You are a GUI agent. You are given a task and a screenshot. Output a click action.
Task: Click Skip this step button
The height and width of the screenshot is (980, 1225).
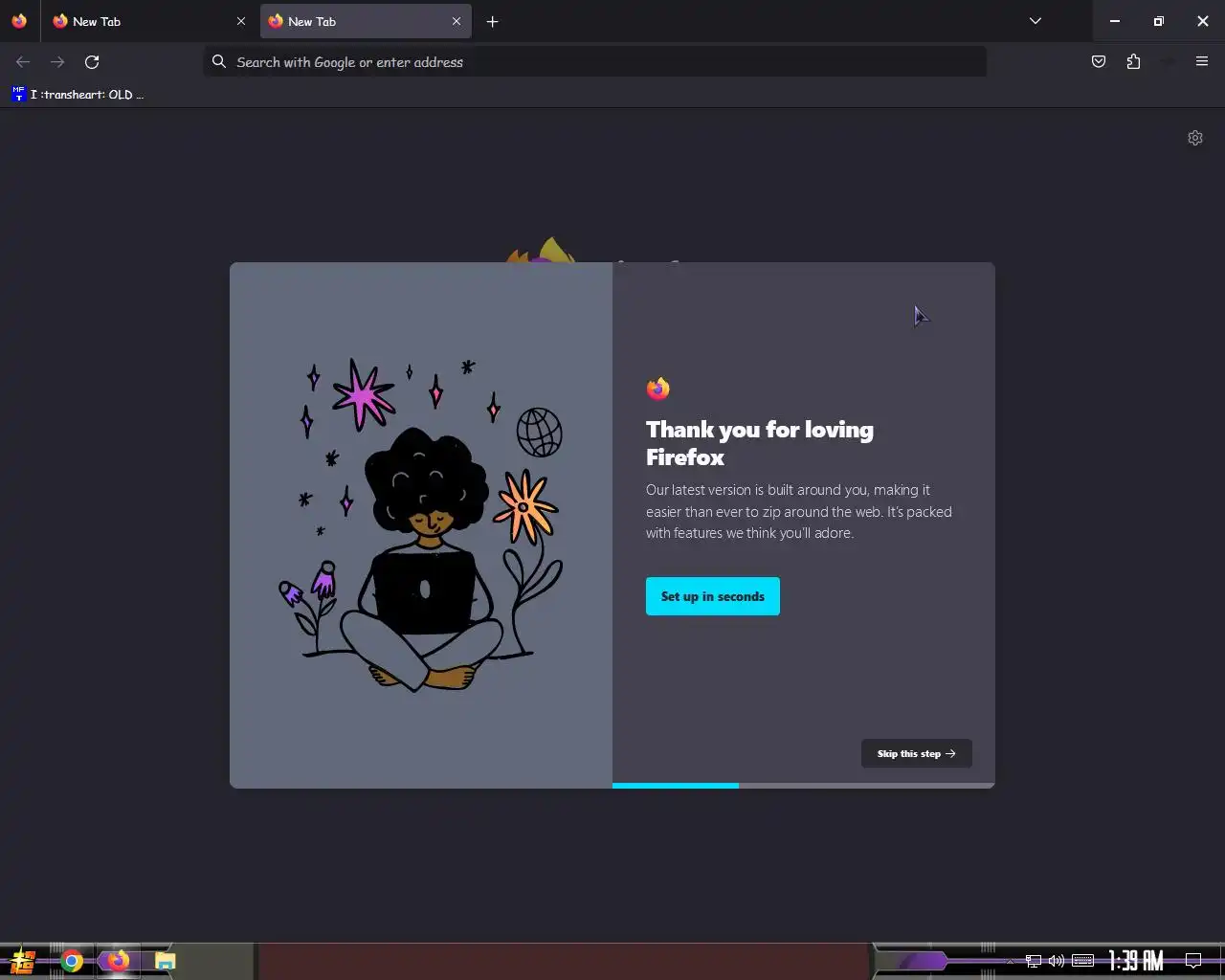click(917, 753)
